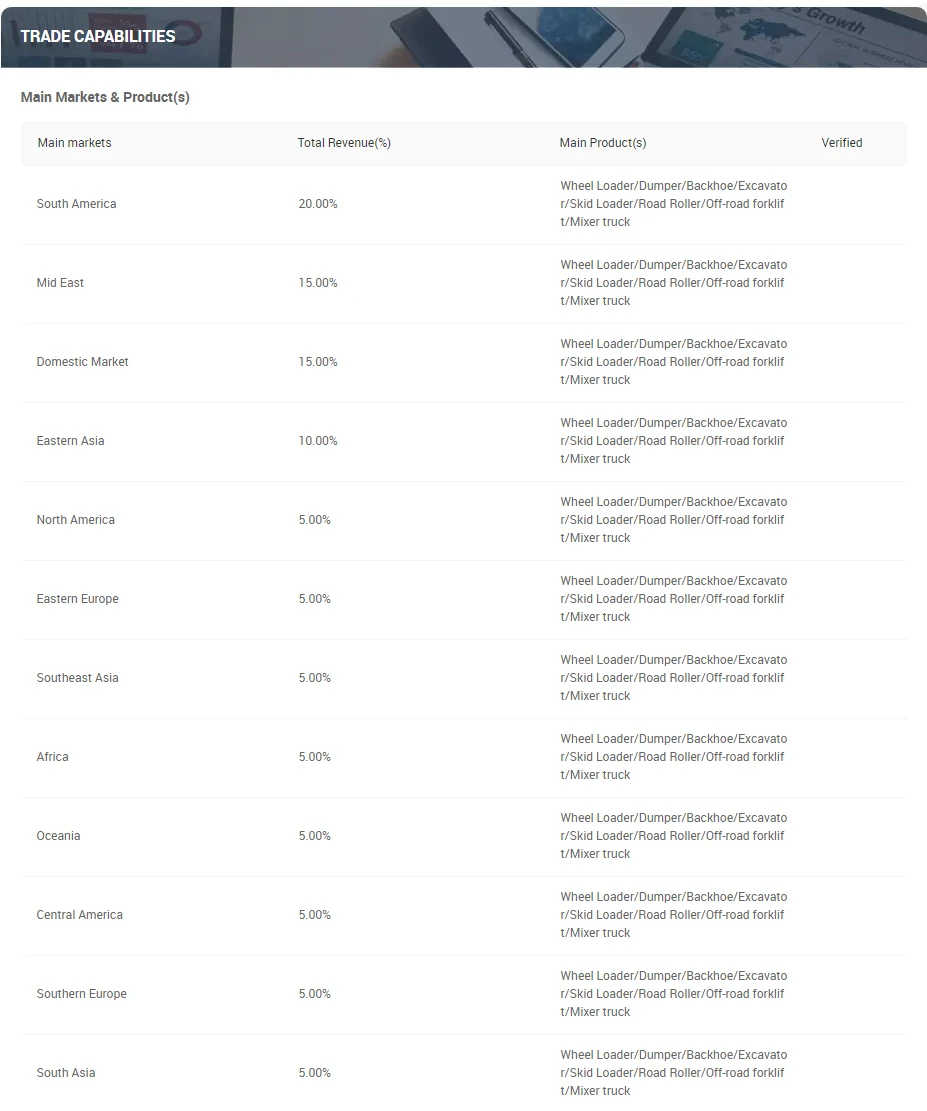
Task: Click the Central America market name
Action: [79, 915]
